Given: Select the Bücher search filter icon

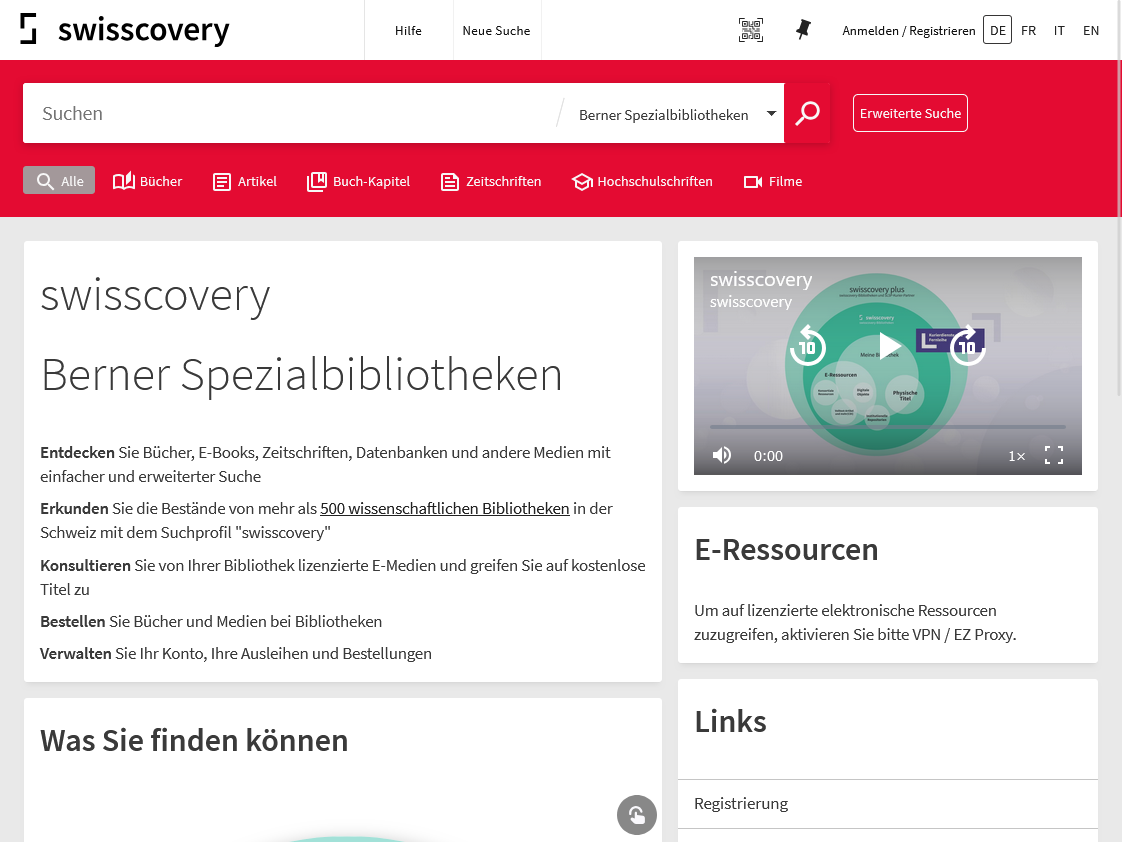Looking at the screenshot, I should tap(122, 181).
